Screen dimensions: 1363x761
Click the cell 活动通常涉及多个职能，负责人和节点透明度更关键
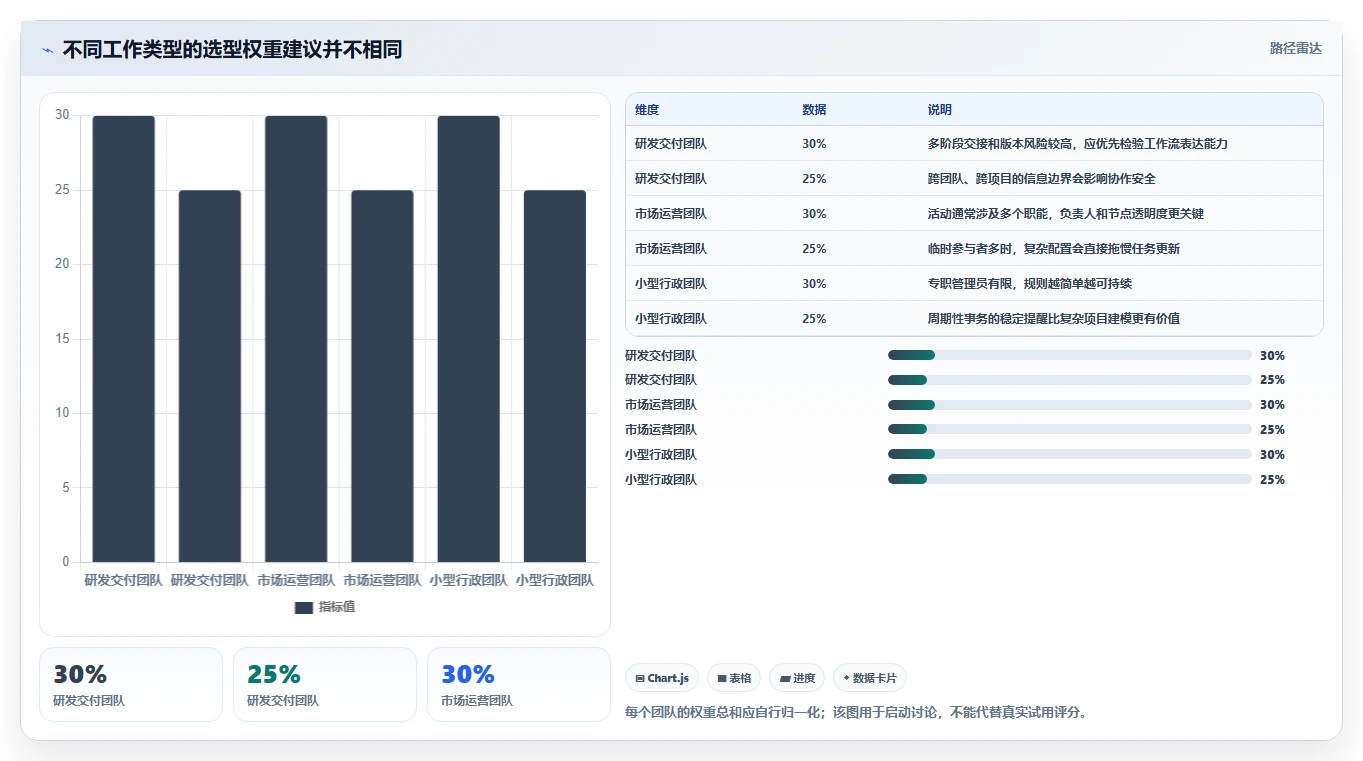(x=1066, y=214)
